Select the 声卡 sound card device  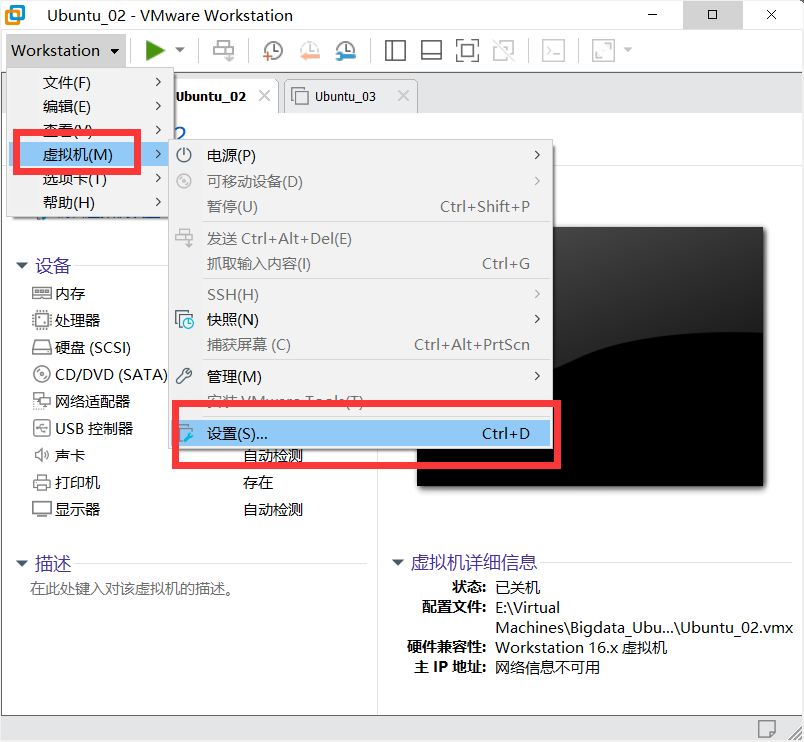click(58, 455)
